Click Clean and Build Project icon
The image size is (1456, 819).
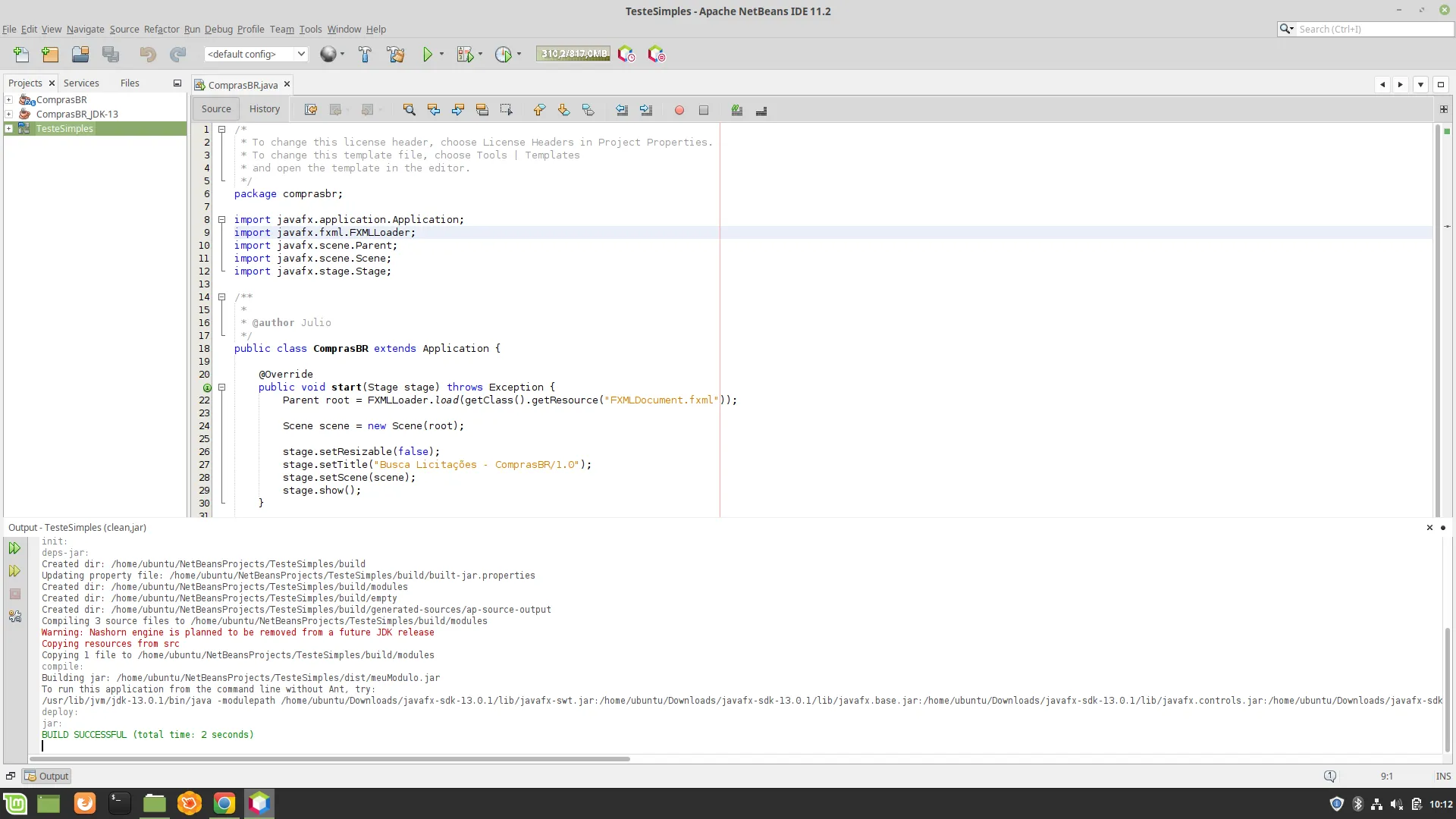[x=395, y=54]
